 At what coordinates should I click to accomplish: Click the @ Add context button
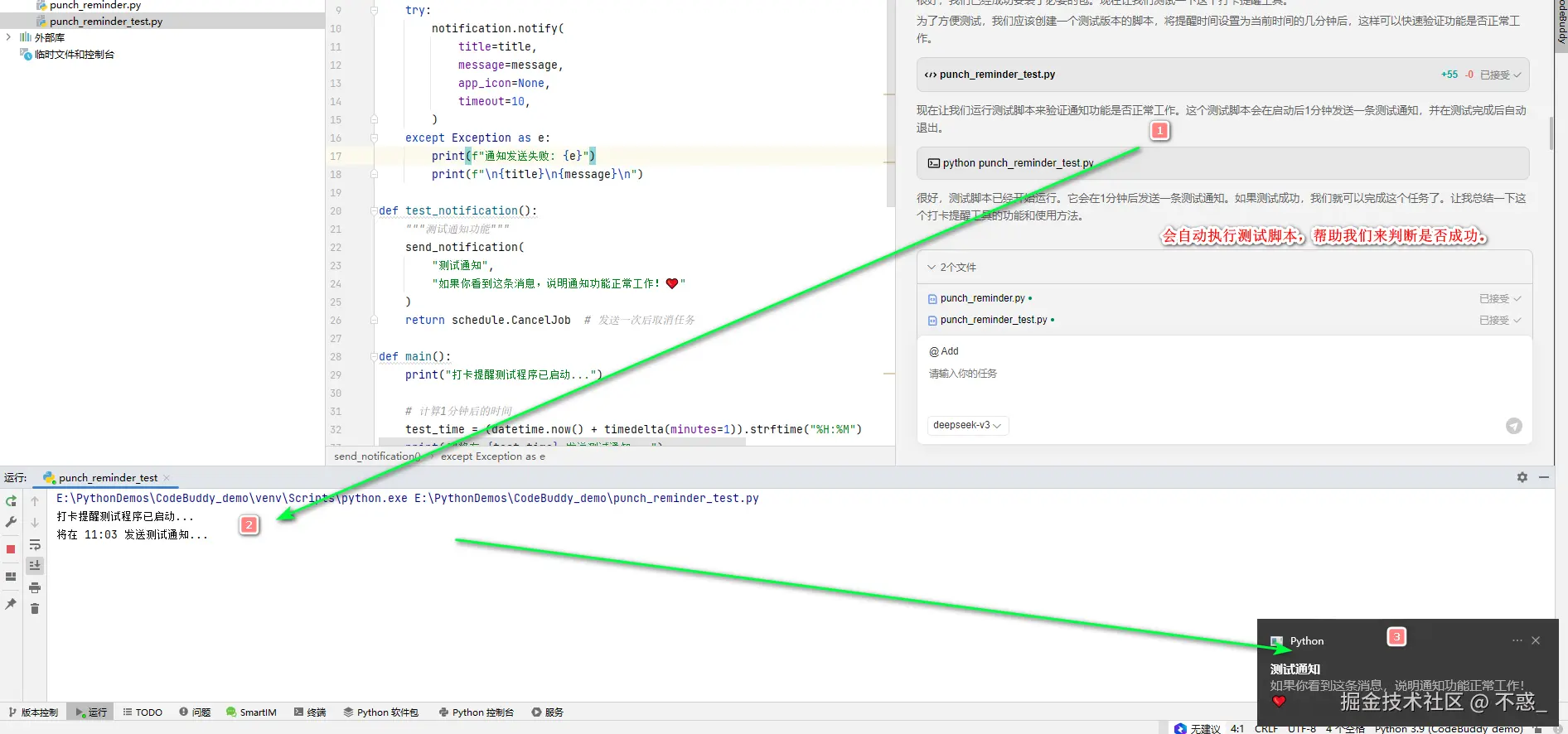tap(944, 351)
